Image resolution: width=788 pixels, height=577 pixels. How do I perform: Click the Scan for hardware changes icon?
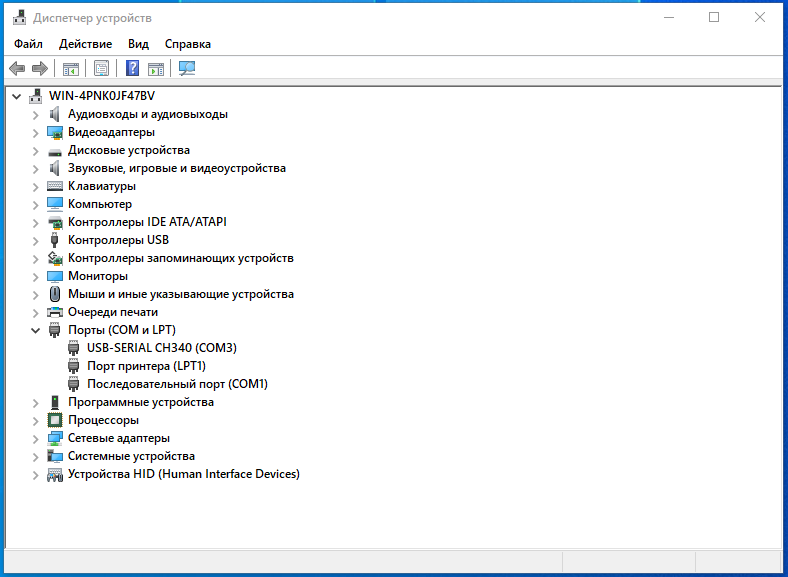(x=187, y=68)
